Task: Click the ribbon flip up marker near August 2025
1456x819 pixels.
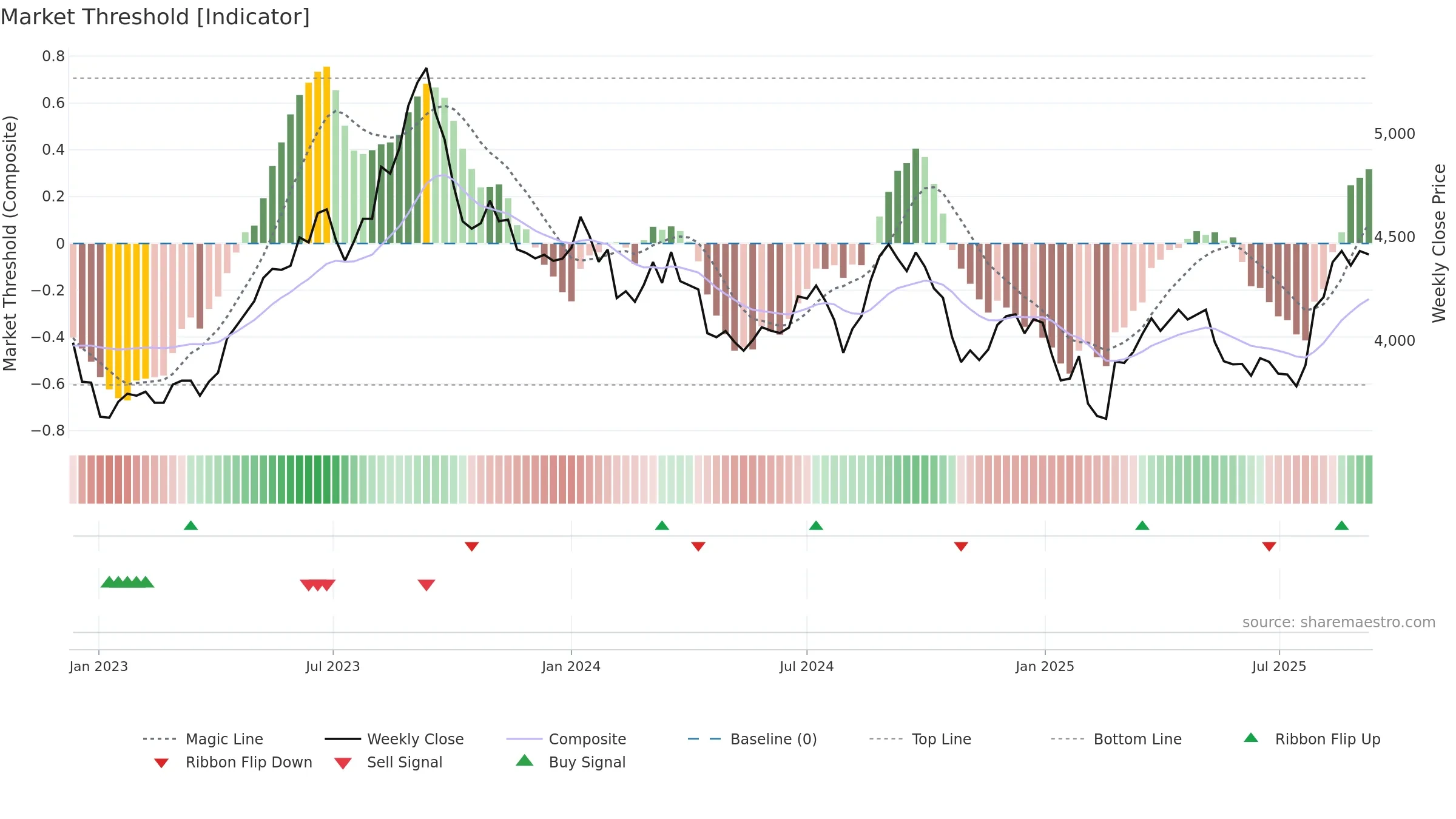Action: pyautogui.click(x=1341, y=525)
